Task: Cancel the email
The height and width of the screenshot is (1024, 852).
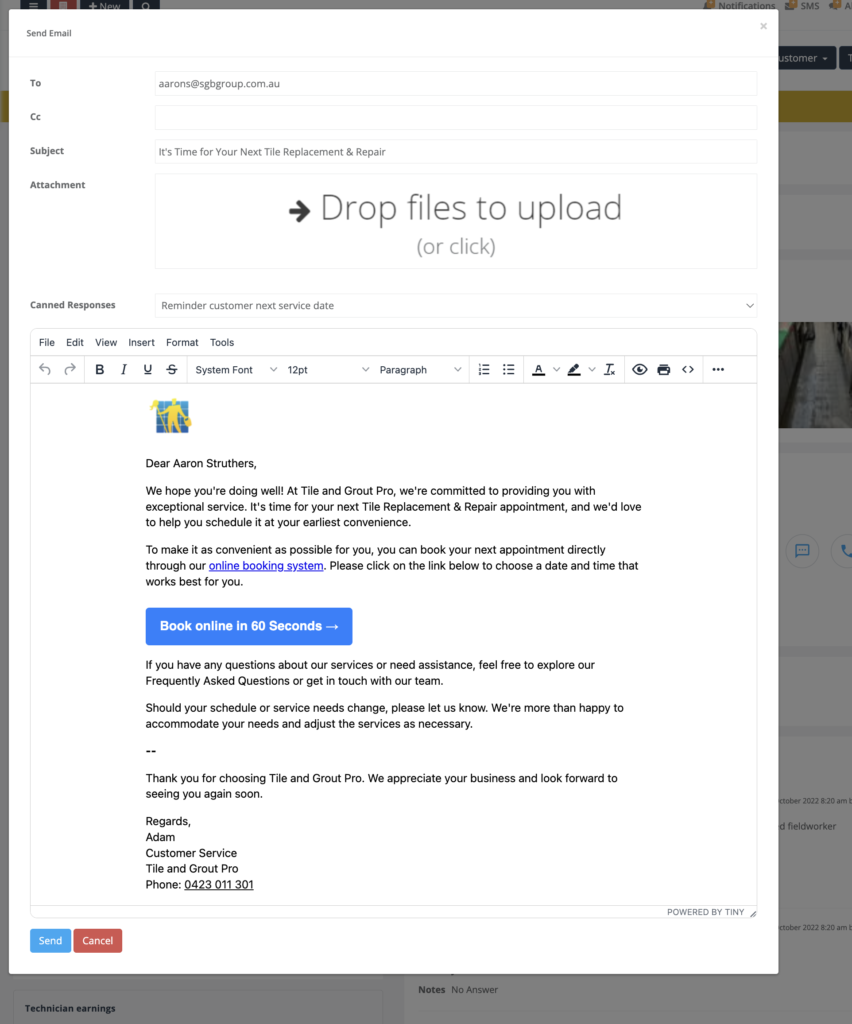Action: coord(97,940)
